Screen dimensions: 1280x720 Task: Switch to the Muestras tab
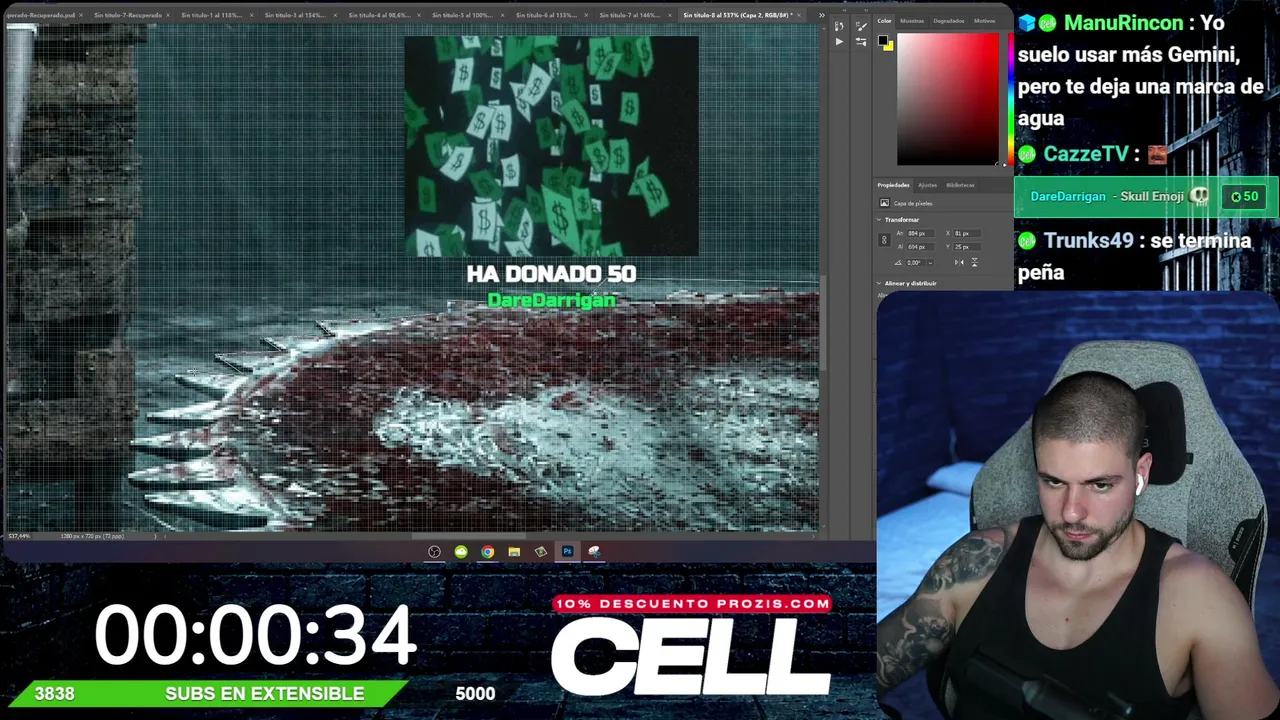(x=912, y=20)
